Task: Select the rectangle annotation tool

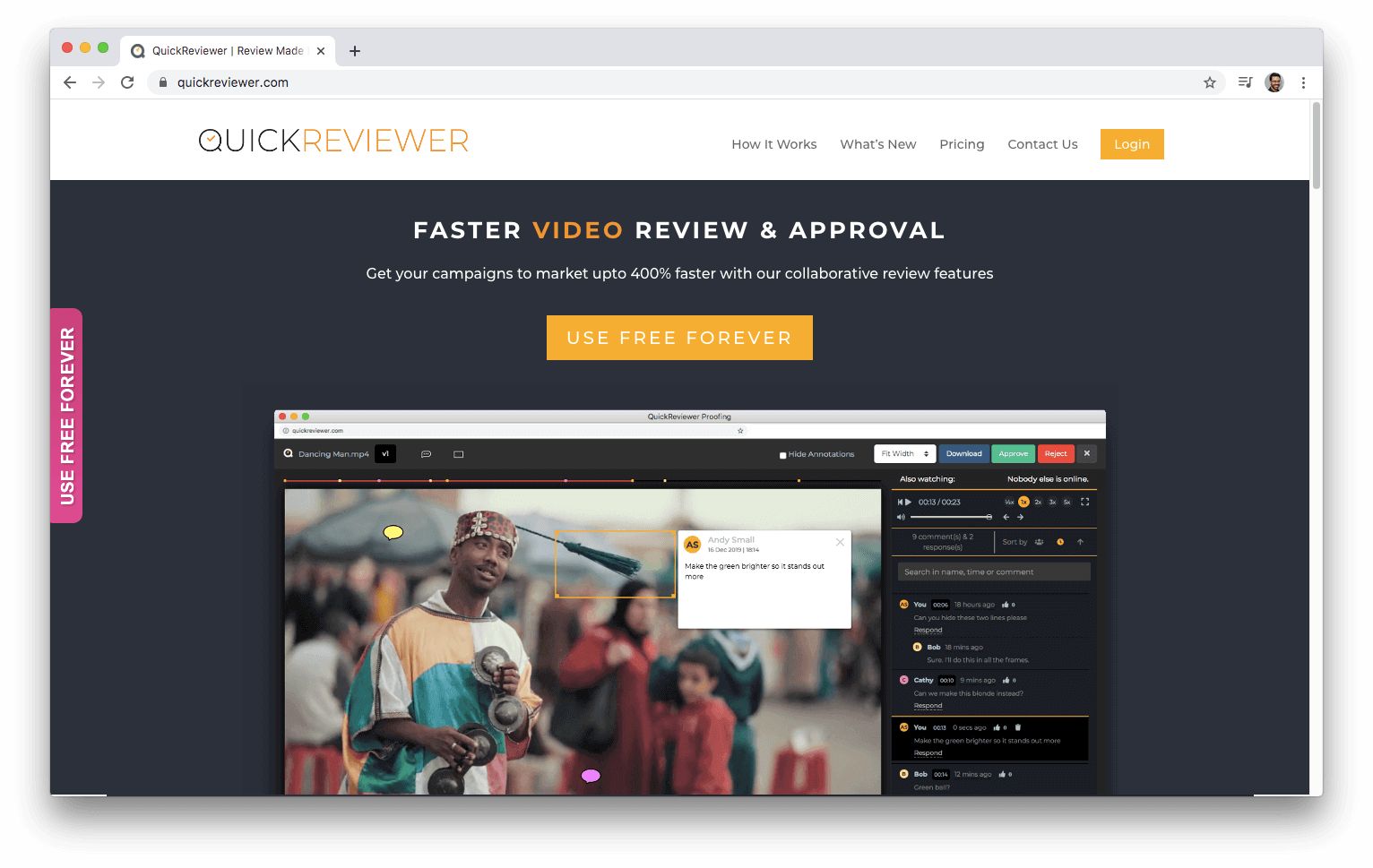Action: (x=458, y=454)
